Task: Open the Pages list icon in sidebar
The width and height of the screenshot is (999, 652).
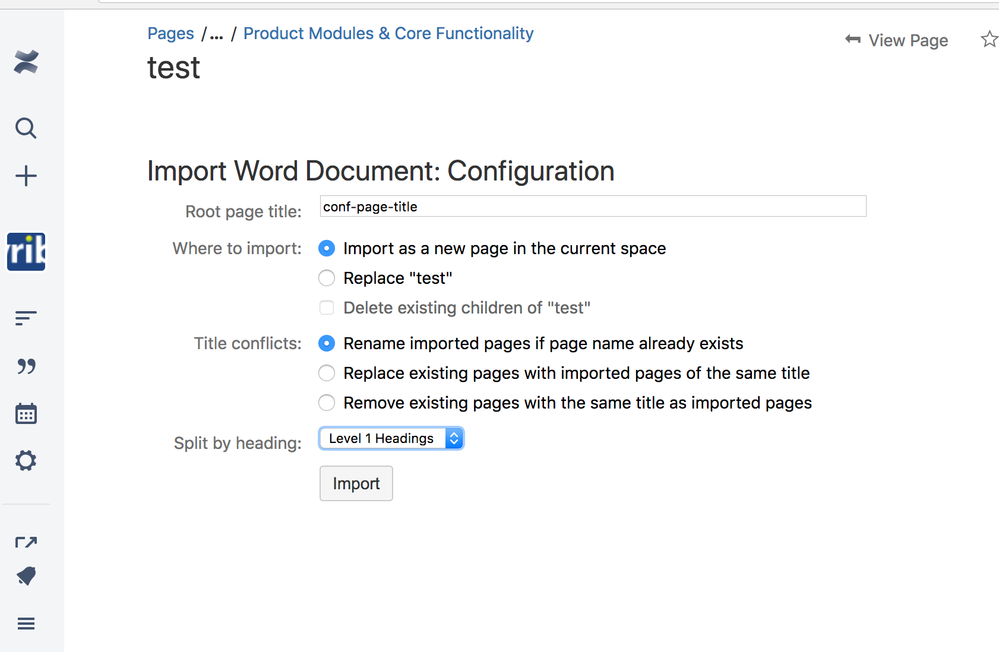Action: [26, 318]
